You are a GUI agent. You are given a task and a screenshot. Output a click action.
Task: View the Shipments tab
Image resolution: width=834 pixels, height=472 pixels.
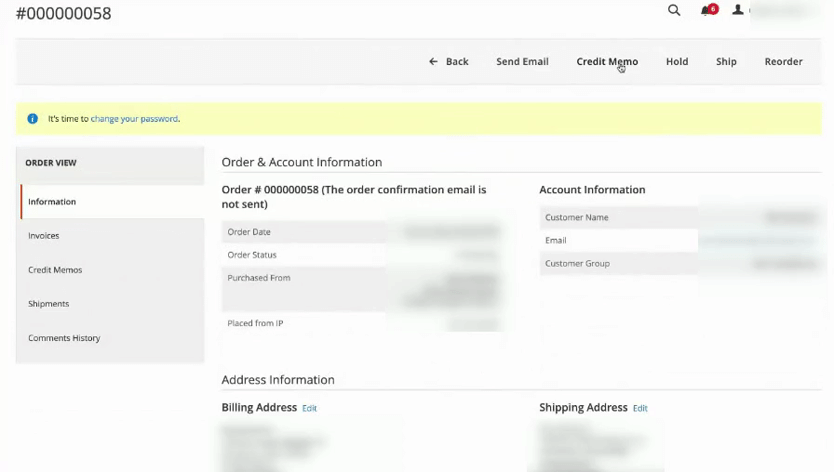tap(49, 304)
